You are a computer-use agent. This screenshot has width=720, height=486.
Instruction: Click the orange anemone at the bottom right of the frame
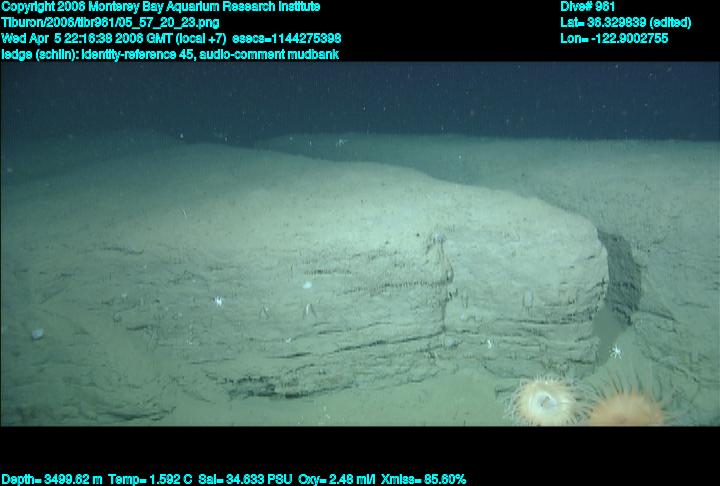point(627,407)
